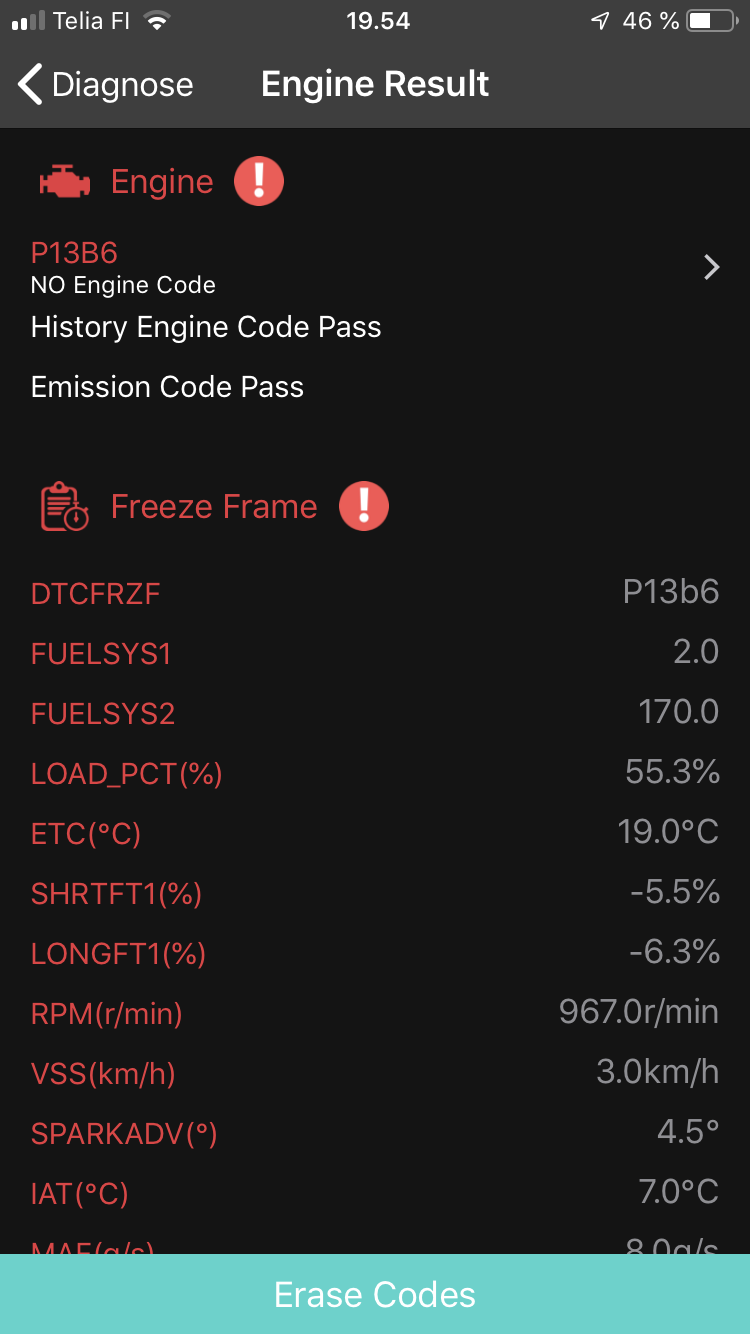Tap the Freeze Frame clipboard icon
The height and width of the screenshot is (1334, 750).
tap(65, 507)
